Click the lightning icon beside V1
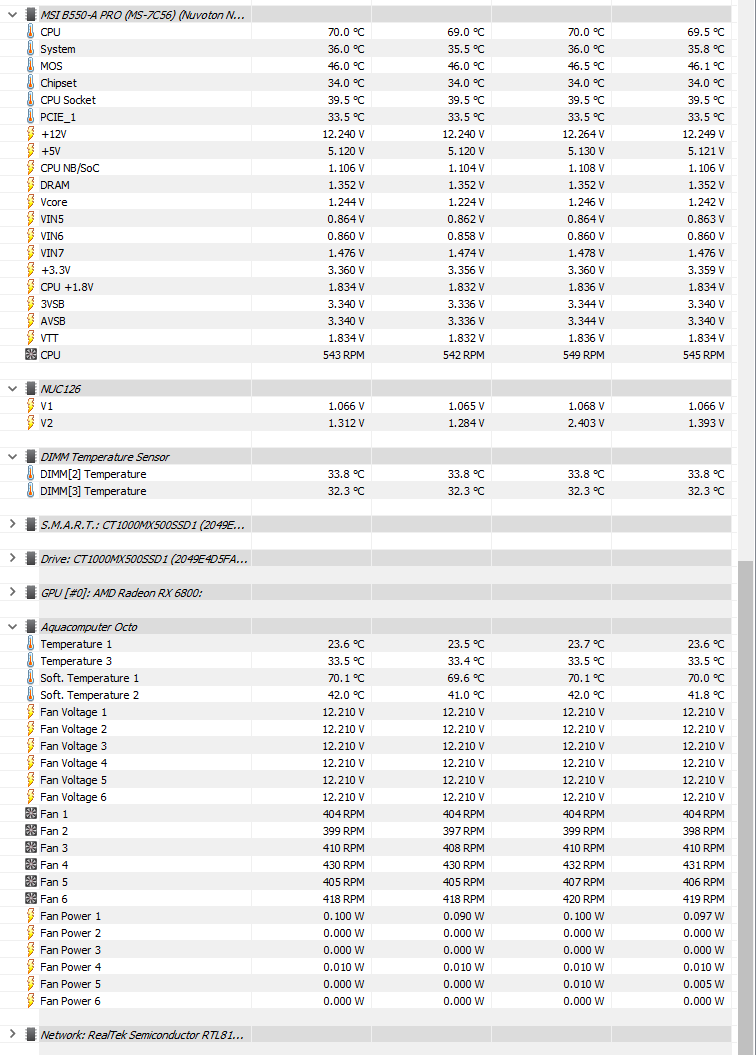 (x=30, y=406)
